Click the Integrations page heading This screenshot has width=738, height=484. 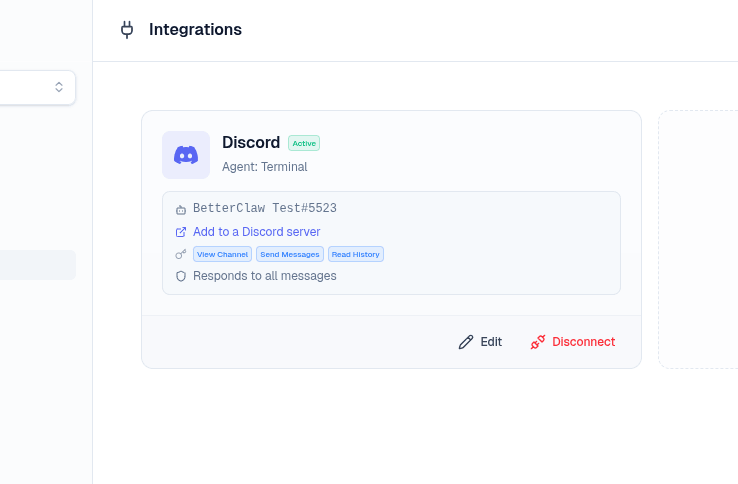[195, 30]
